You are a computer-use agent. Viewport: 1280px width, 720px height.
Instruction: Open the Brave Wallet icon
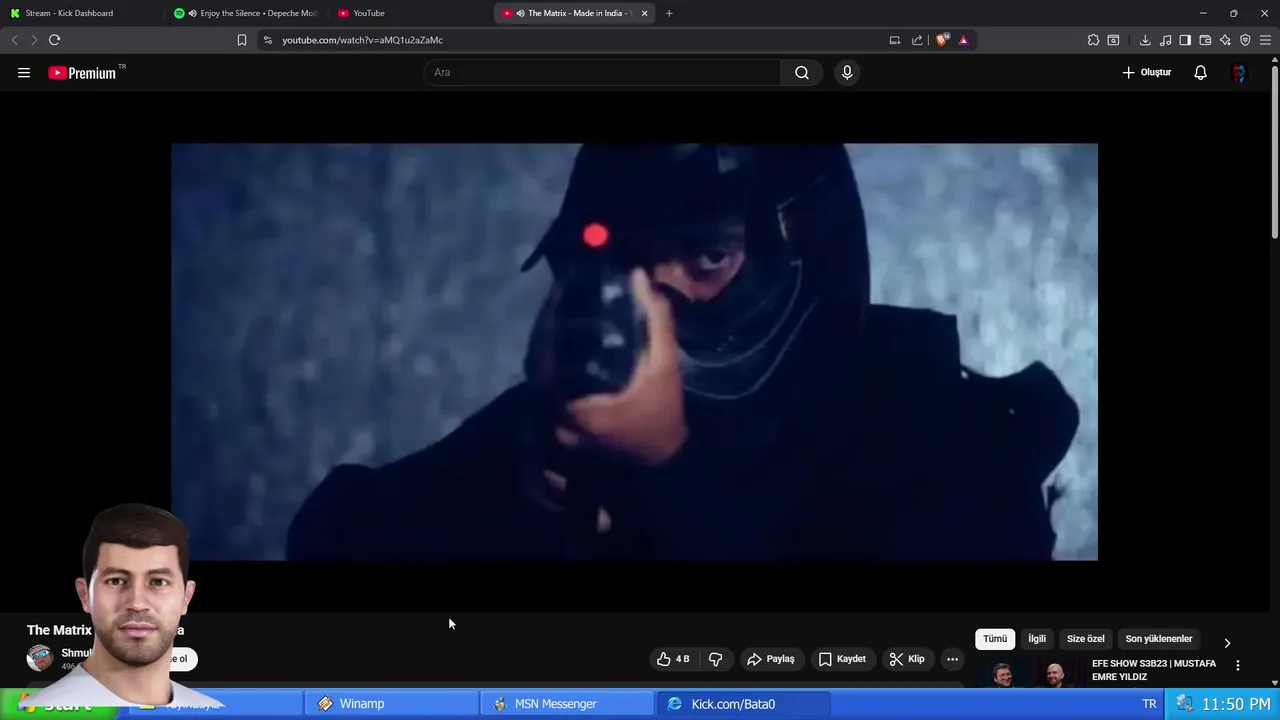pos(1205,40)
